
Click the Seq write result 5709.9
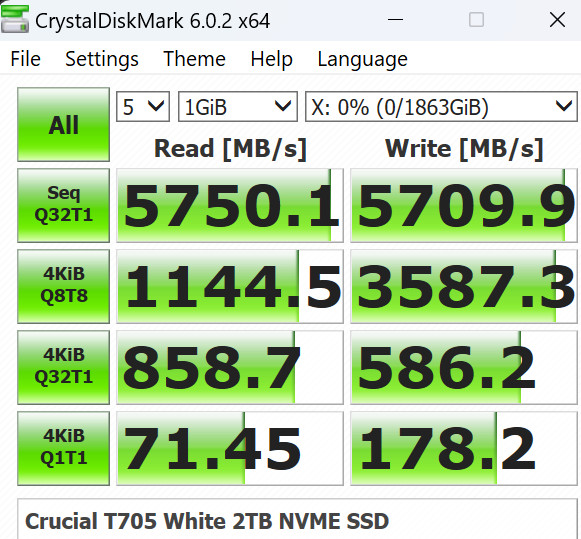coord(464,206)
